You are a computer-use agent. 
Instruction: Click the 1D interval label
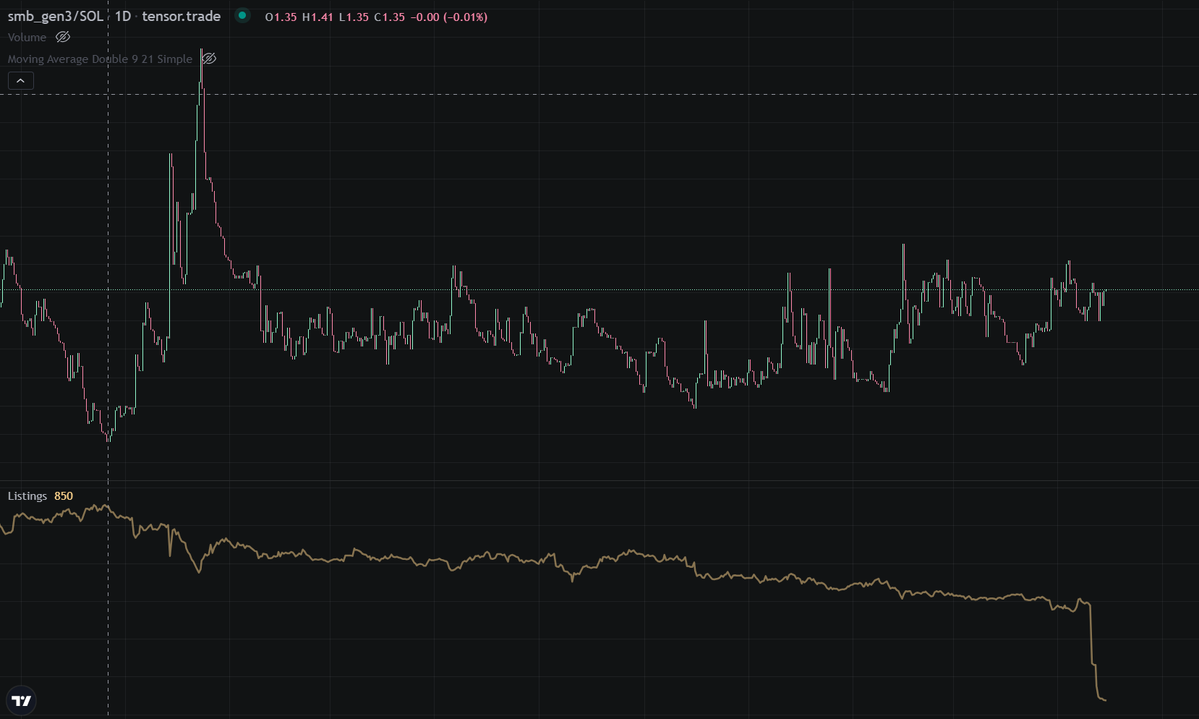pos(123,16)
